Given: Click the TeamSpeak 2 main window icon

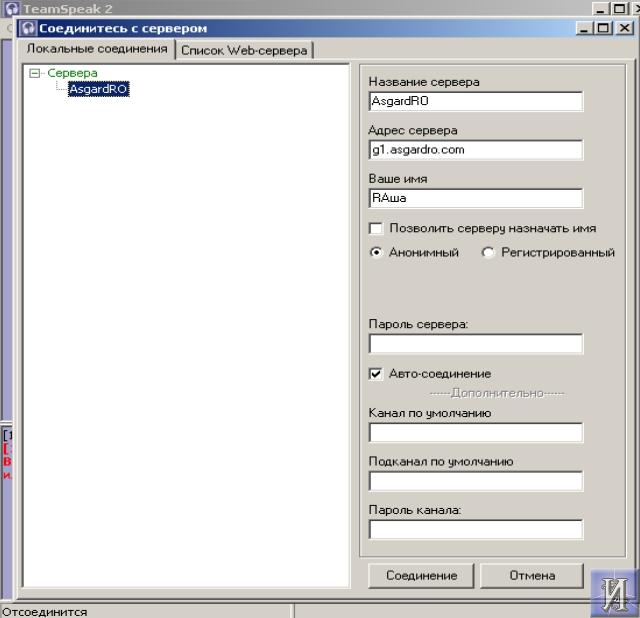Looking at the screenshot, I should coord(12,9).
